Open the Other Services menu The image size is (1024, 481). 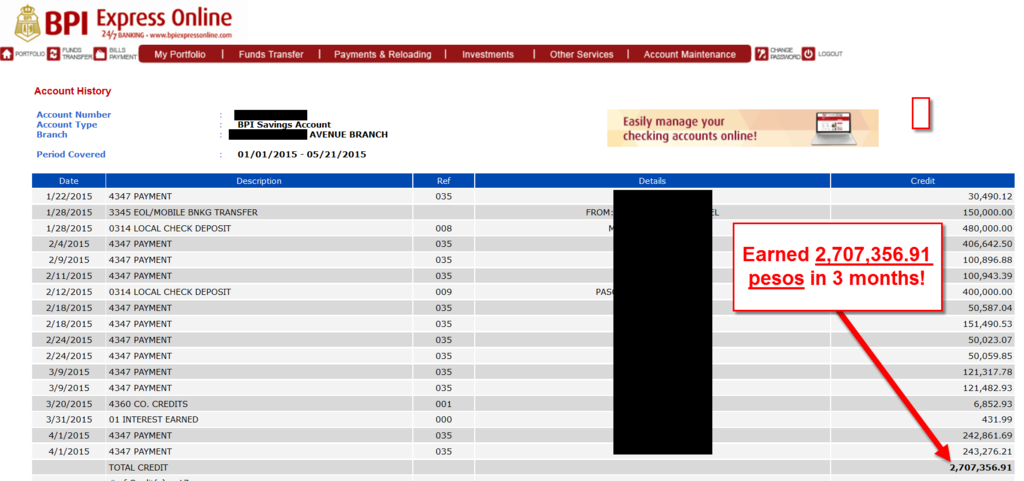coord(581,55)
